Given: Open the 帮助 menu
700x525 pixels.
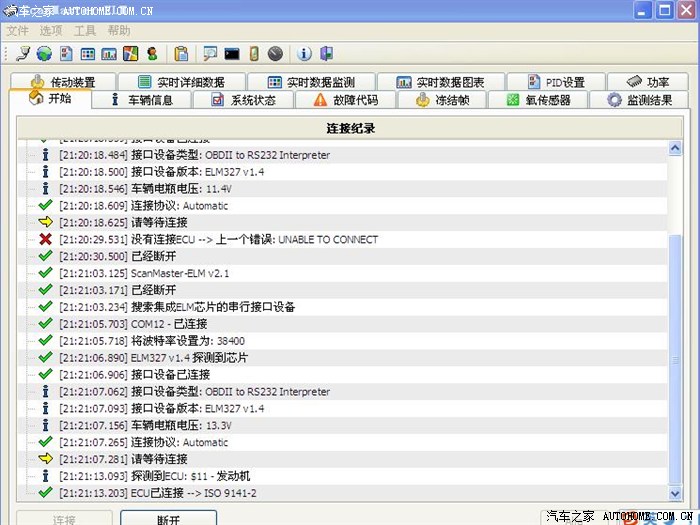Looking at the screenshot, I should [x=119, y=31].
